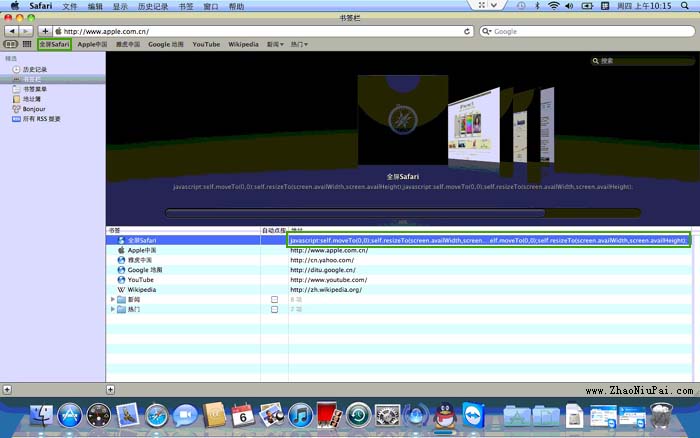The image size is (700, 438).
Task: Open Photo Booth in the Dock
Action: [x=329, y=415]
